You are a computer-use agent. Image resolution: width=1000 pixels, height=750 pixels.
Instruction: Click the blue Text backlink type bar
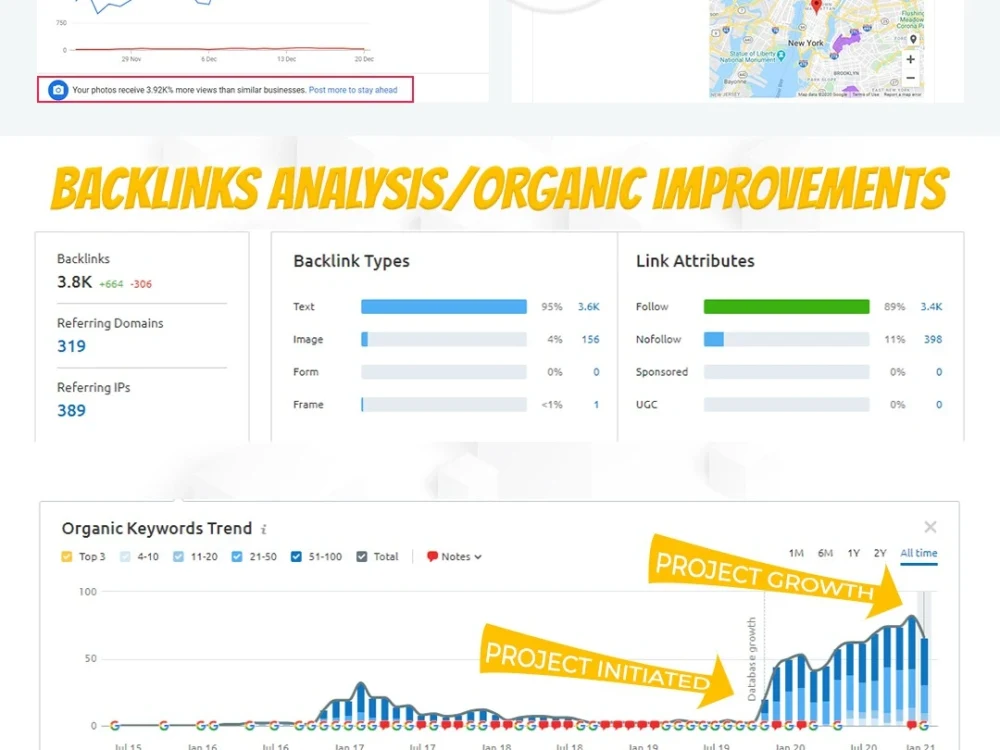[x=444, y=307]
